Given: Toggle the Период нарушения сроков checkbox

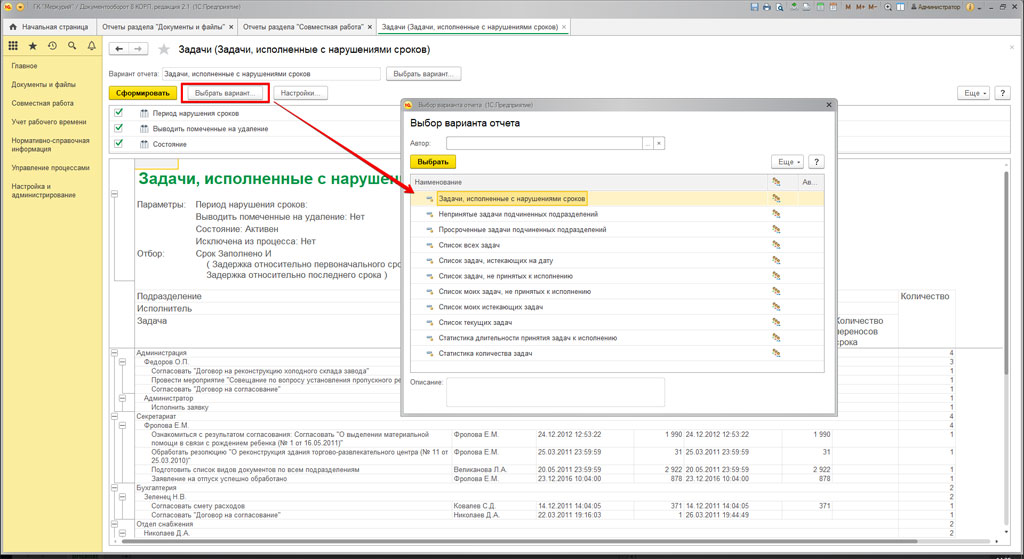Looking at the screenshot, I should tap(118, 112).
